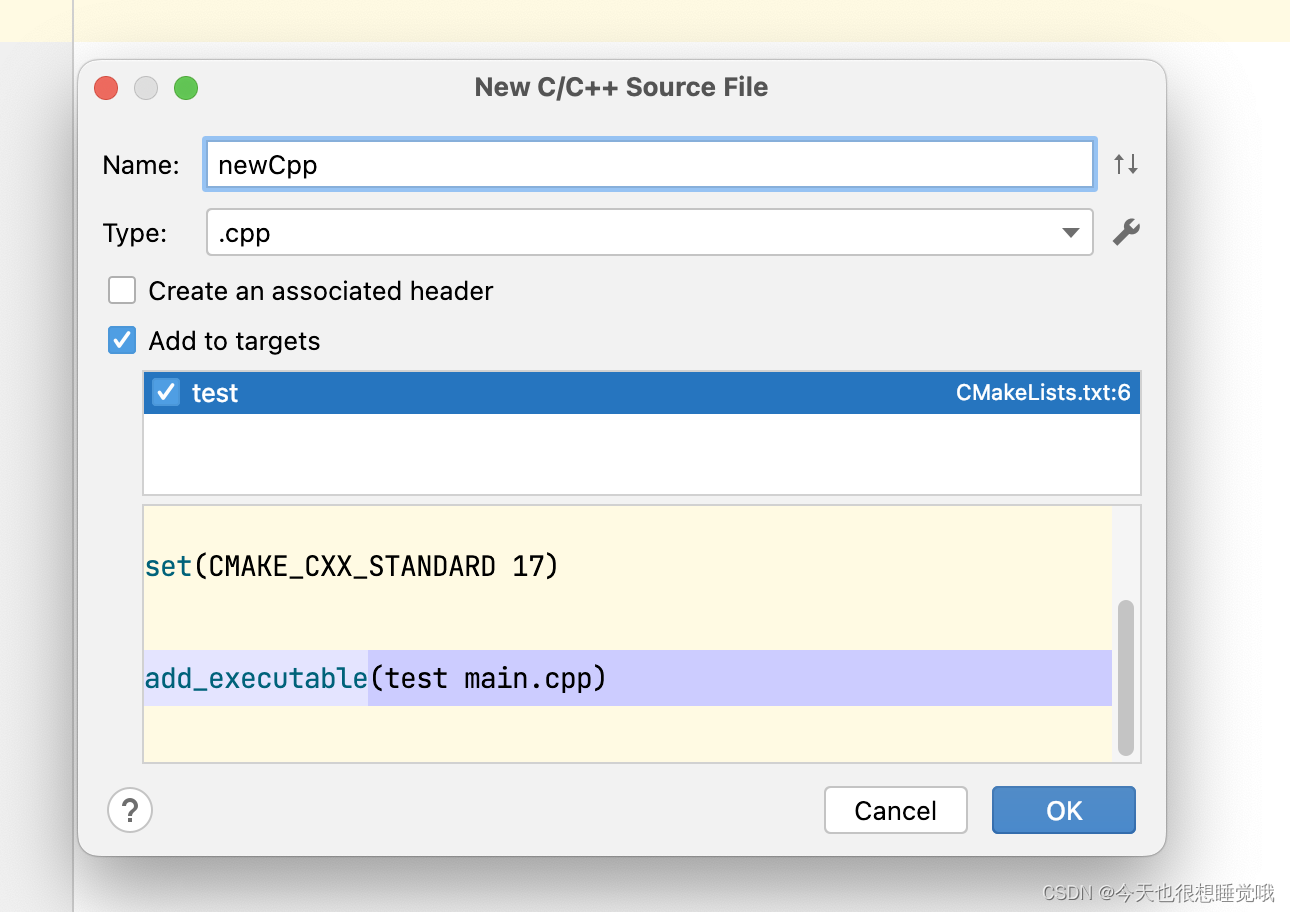1290x912 pixels.
Task: Open help via the question mark icon
Action: click(130, 809)
